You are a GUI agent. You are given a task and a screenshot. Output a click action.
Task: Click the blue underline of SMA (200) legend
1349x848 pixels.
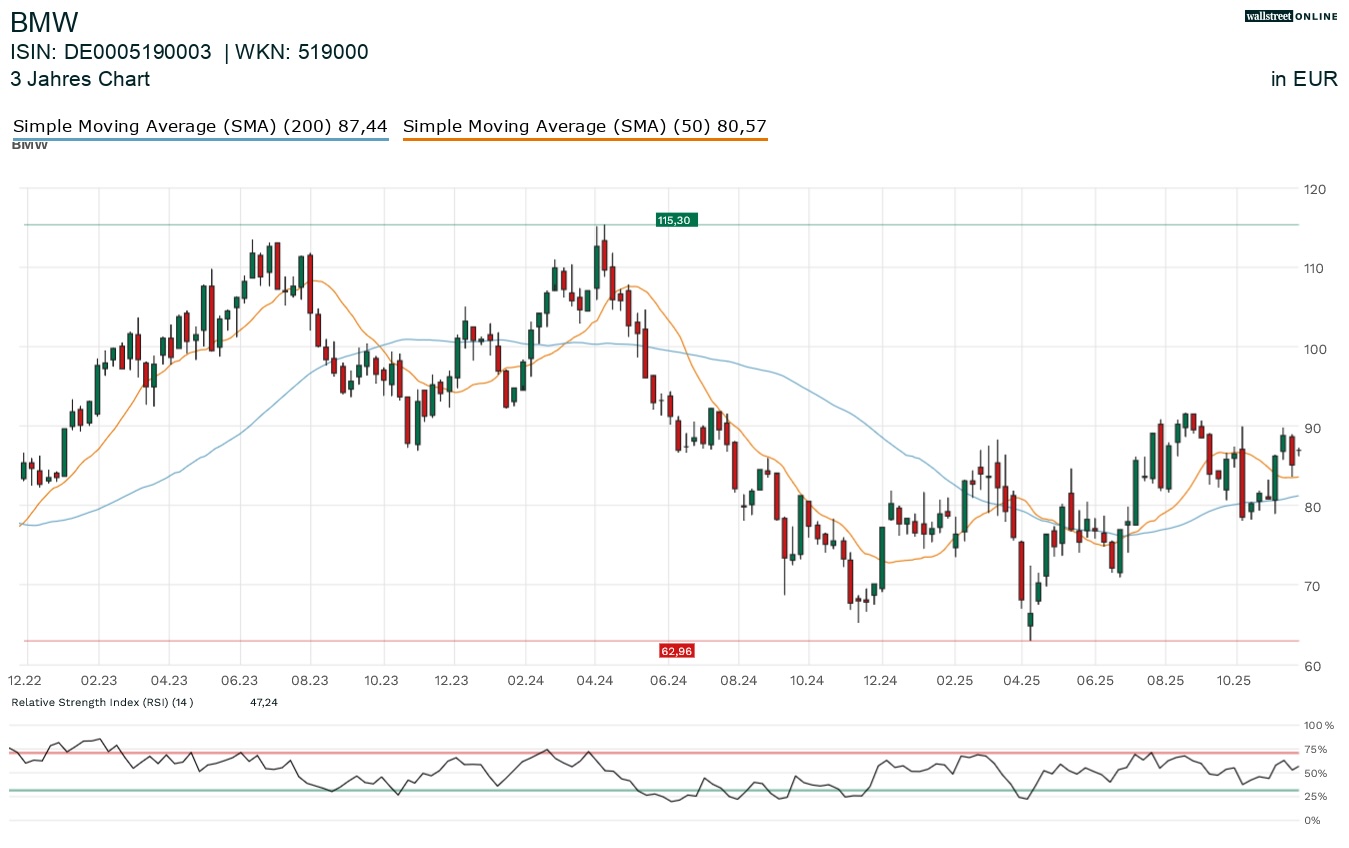click(x=199, y=140)
